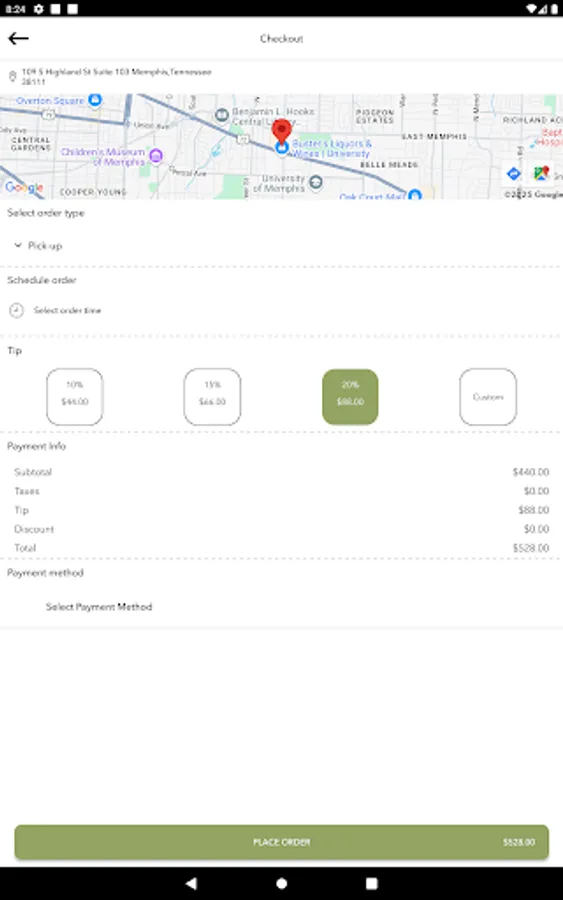The width and height of the screenshot is (563, 900).
Task: Tap Benjamin L. Hooks Library marker
Action: 222,115
